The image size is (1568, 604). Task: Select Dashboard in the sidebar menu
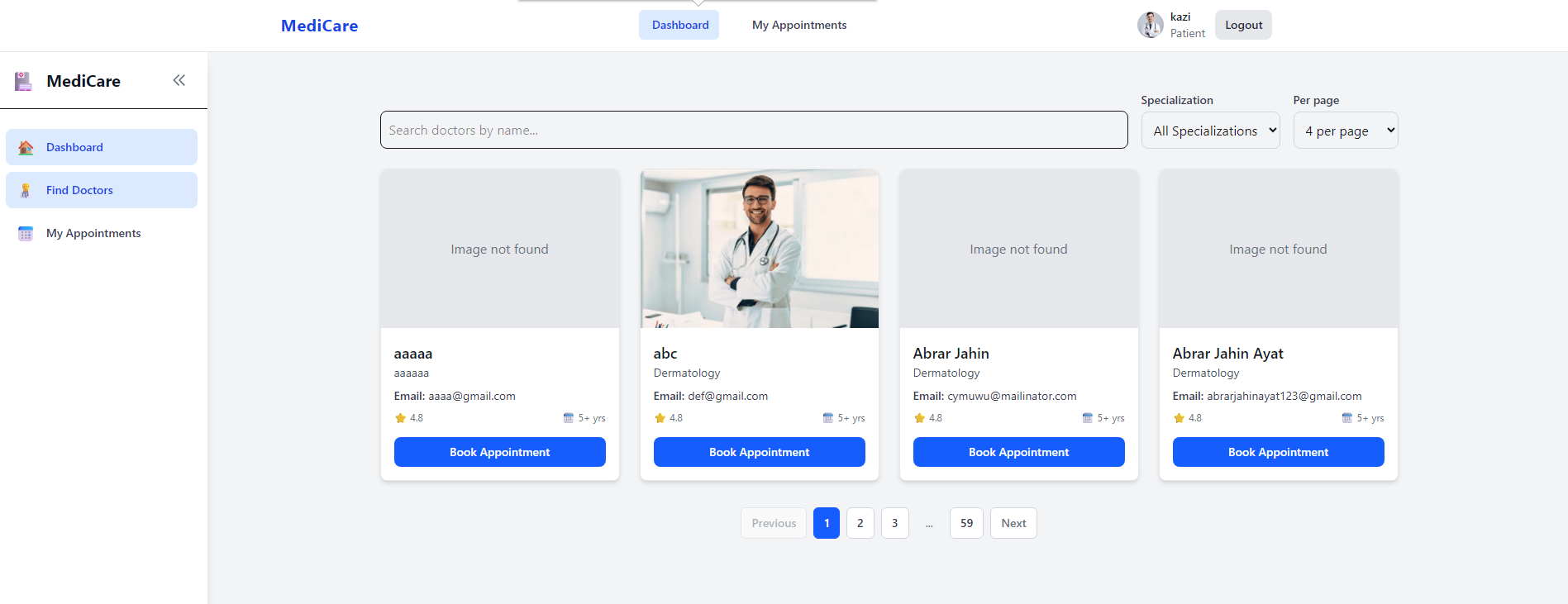[x=102, y=147]
